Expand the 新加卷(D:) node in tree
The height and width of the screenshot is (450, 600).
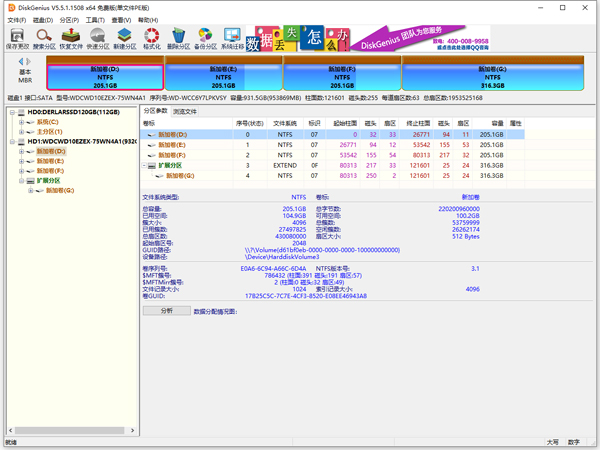click(x=21, y=151)
